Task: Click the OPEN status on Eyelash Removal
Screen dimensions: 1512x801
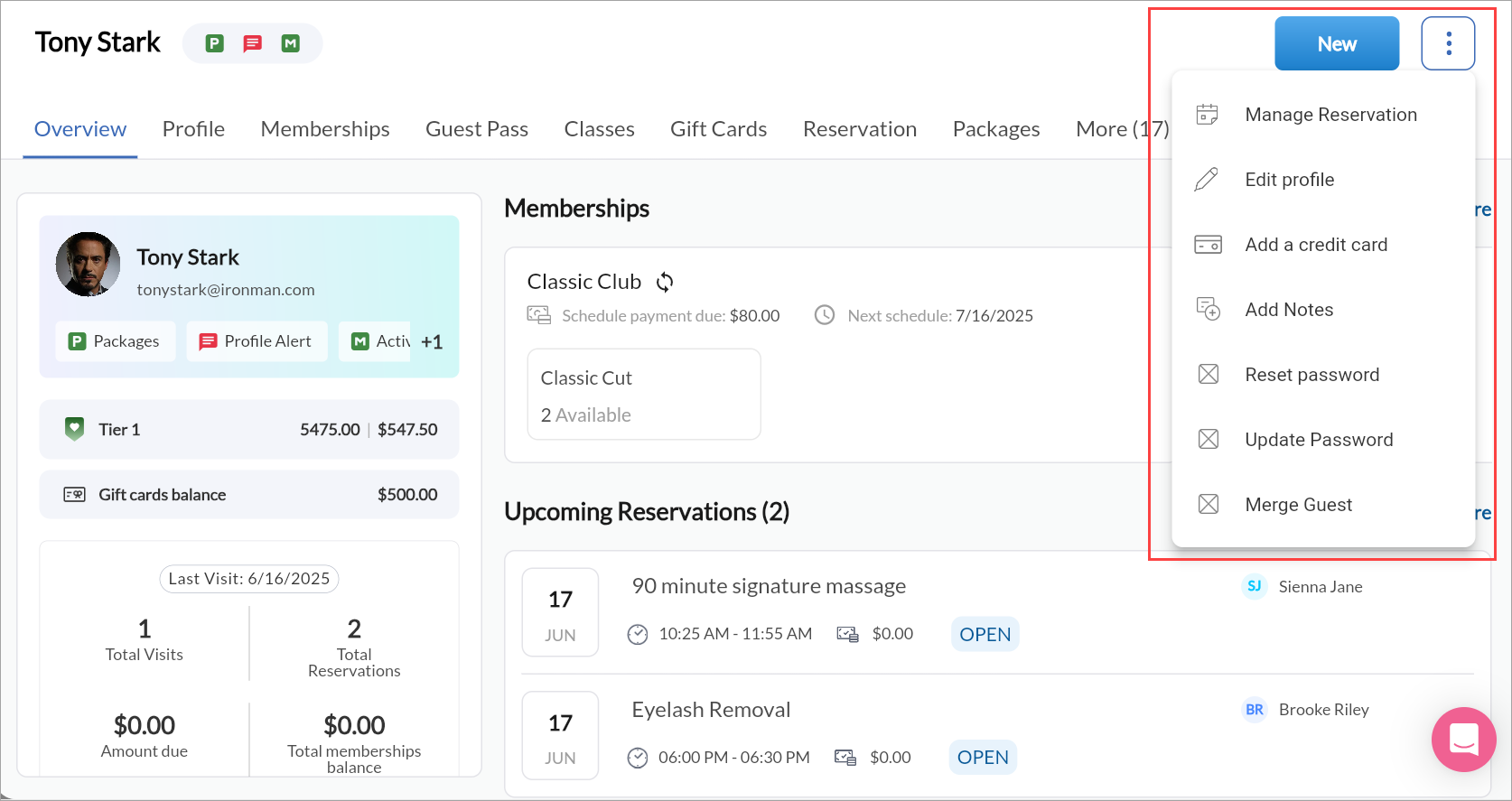Action: pos(983,758)
